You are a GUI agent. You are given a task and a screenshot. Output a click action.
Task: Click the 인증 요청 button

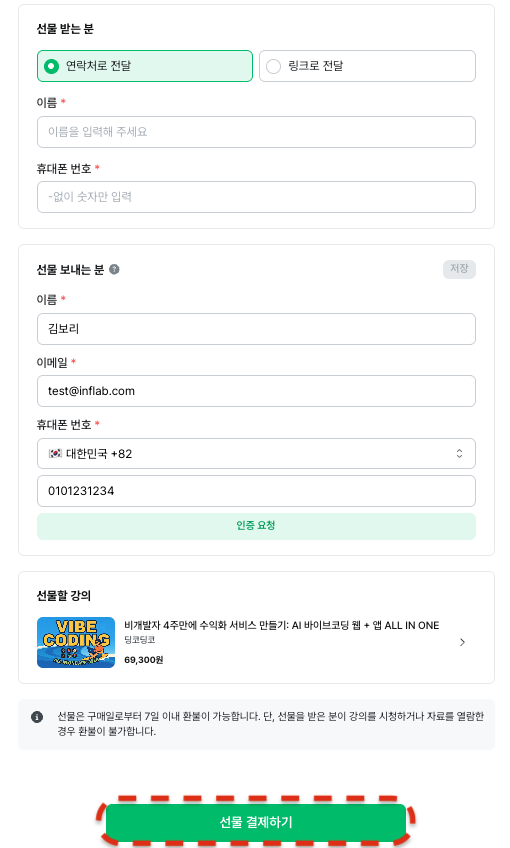pos(256,526)
